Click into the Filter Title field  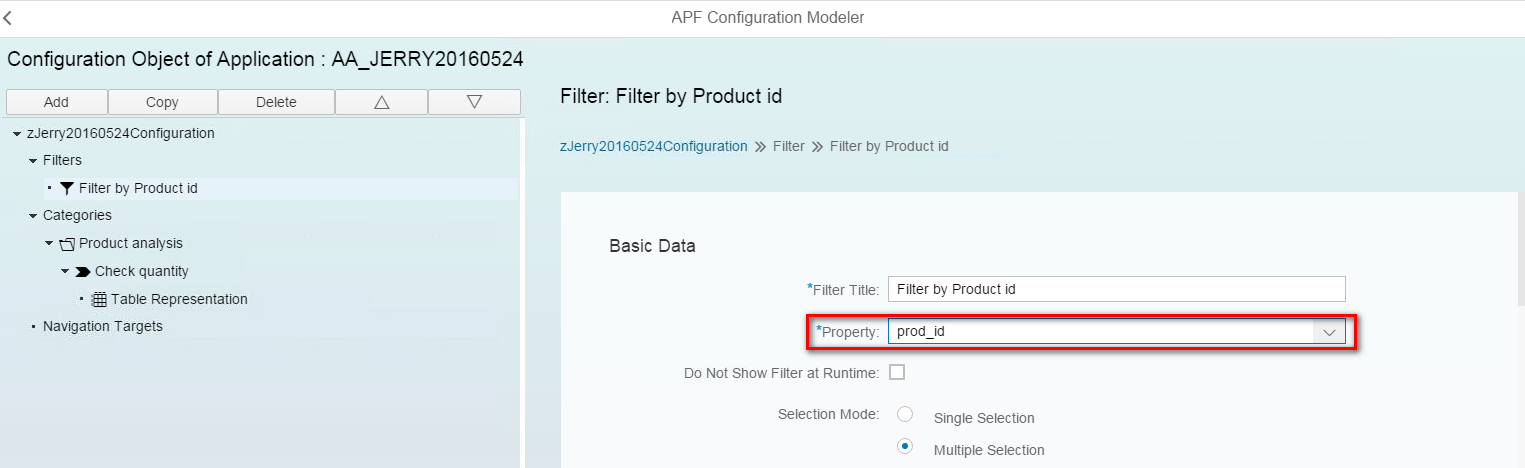click(x=1116, y=289)
